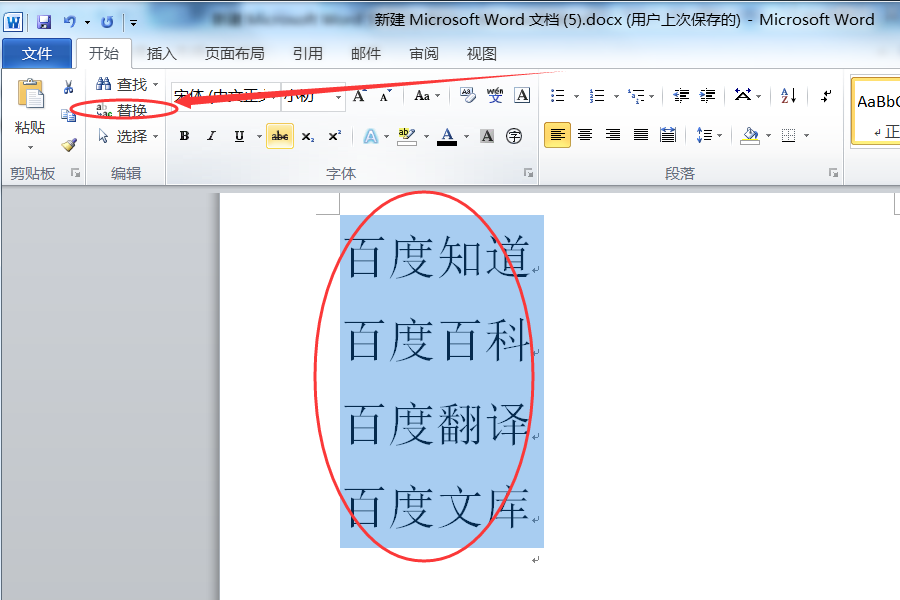The image size is (900, 600).
Task: Cut selection with scissors icon
Action: click(x=69, y=87)
